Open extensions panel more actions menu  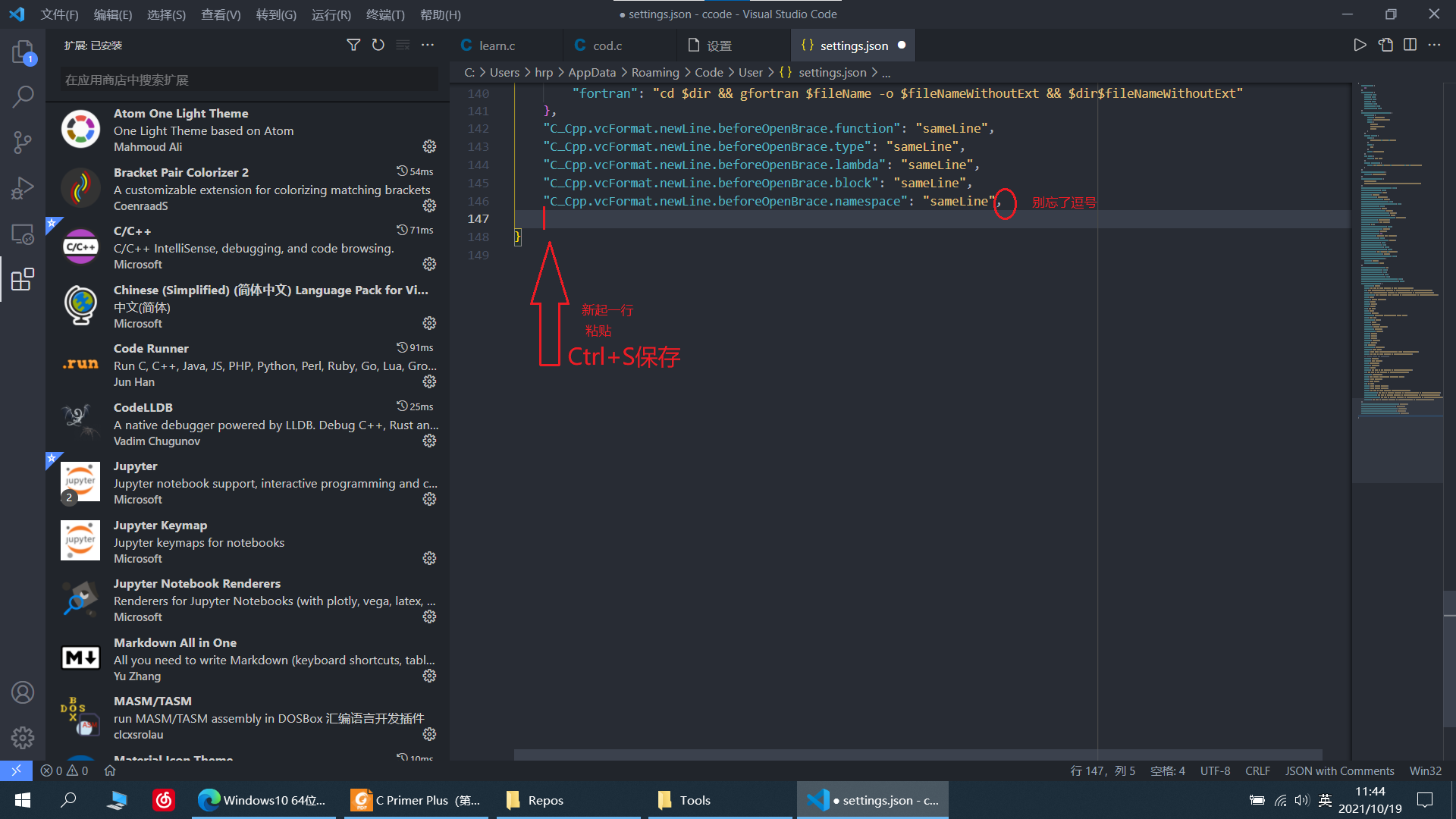(428, 45)
